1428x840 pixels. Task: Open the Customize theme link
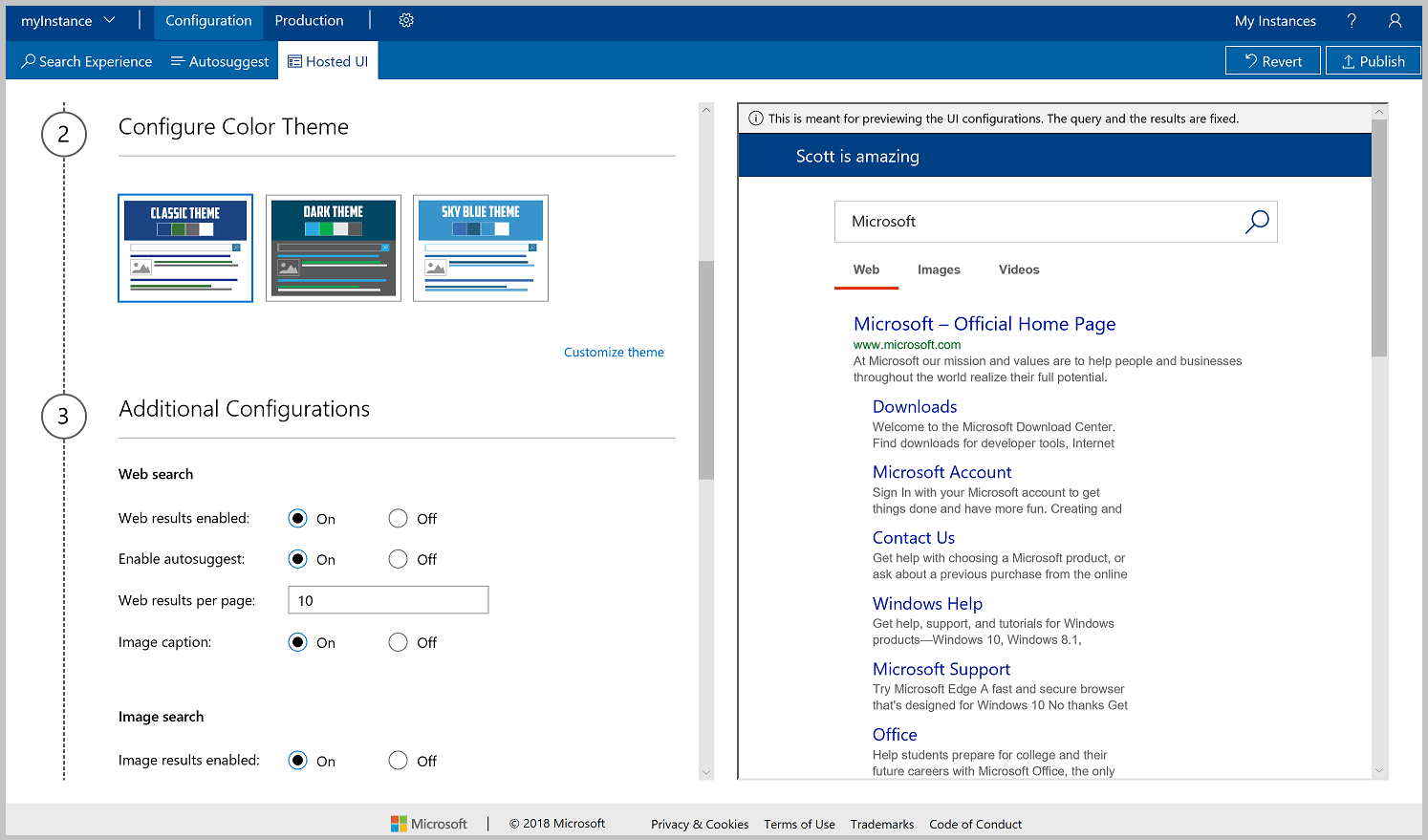pos(613,352)
